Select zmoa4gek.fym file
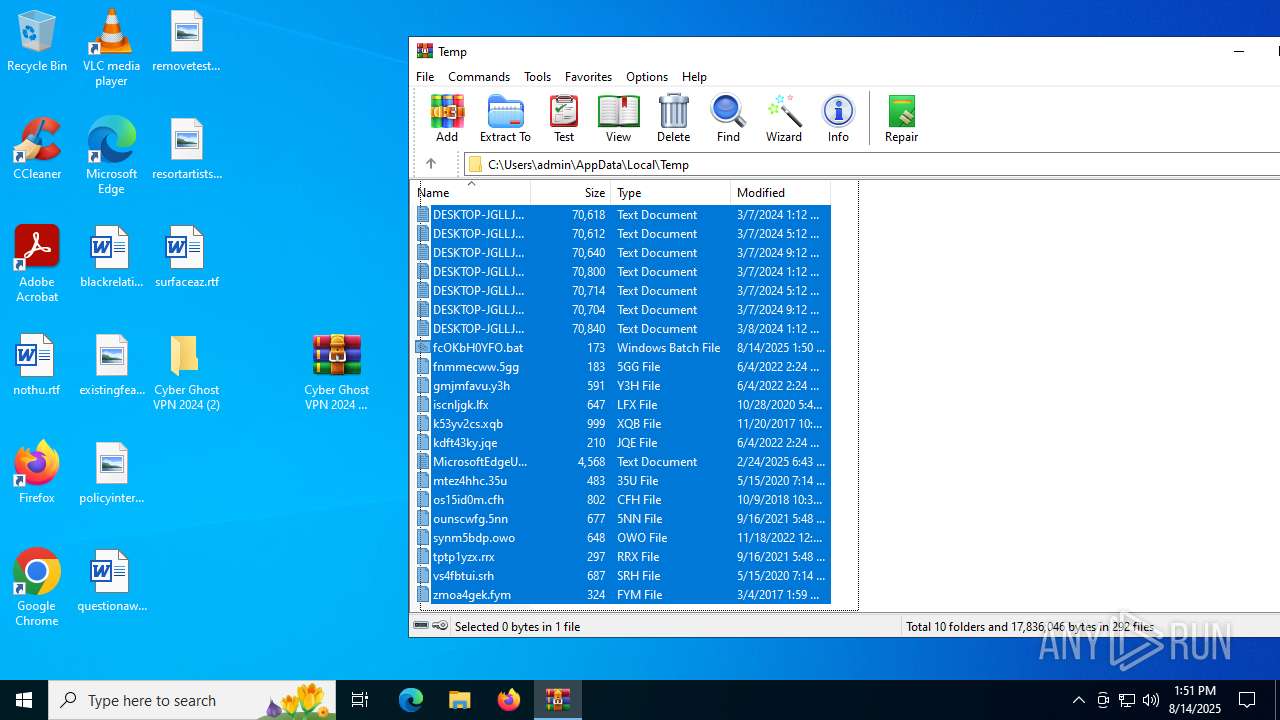Screen dimensions: 1280x720 coord(622,595)
